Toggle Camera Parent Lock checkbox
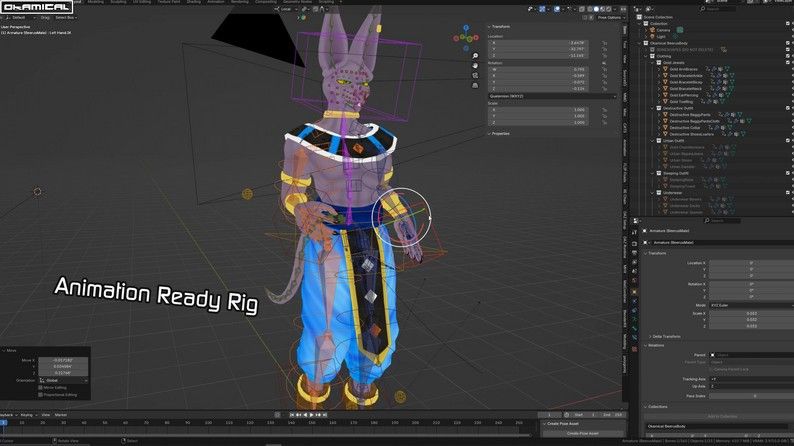This screenshot has width=794, height=446. click(712, 369)
